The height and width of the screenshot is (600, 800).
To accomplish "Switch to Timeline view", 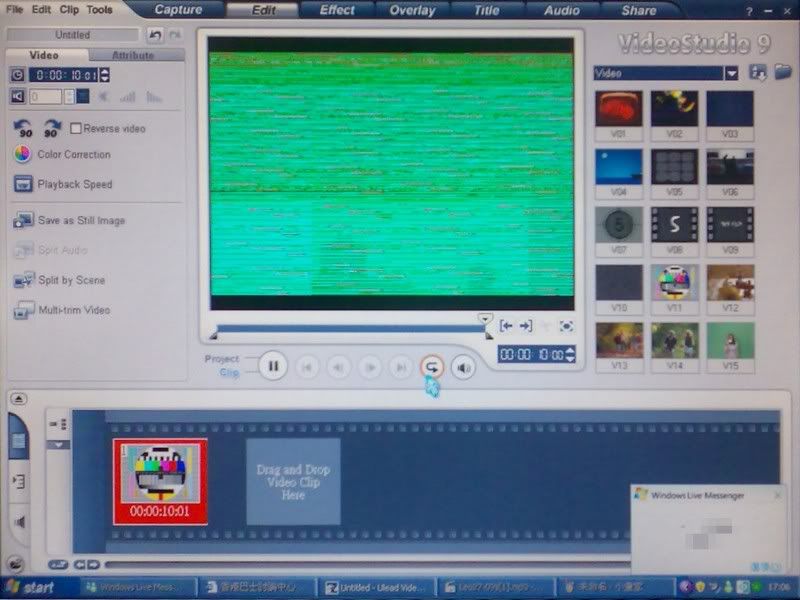I will [18, 481].
